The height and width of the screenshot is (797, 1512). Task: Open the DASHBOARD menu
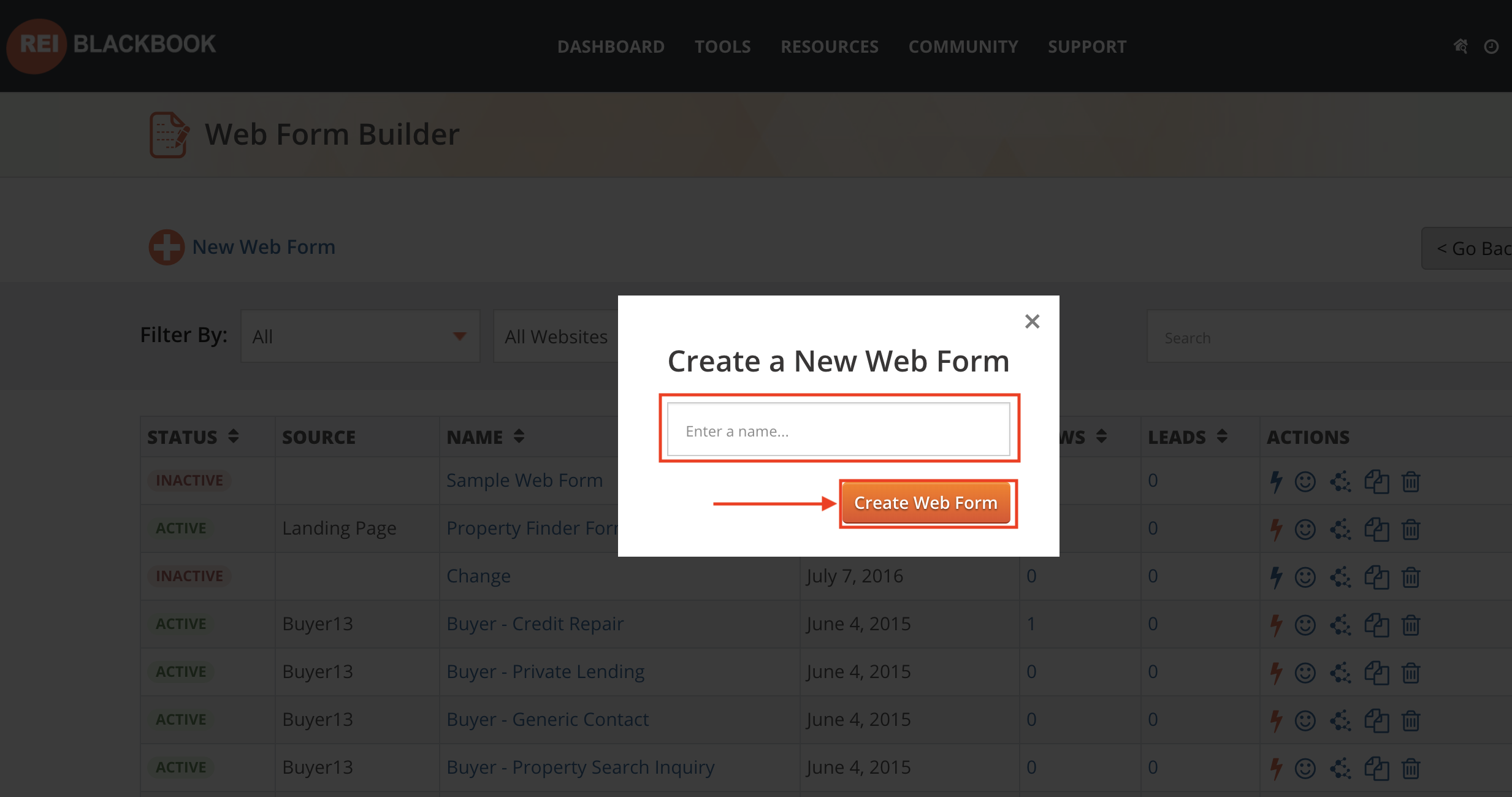coord(611,47)
